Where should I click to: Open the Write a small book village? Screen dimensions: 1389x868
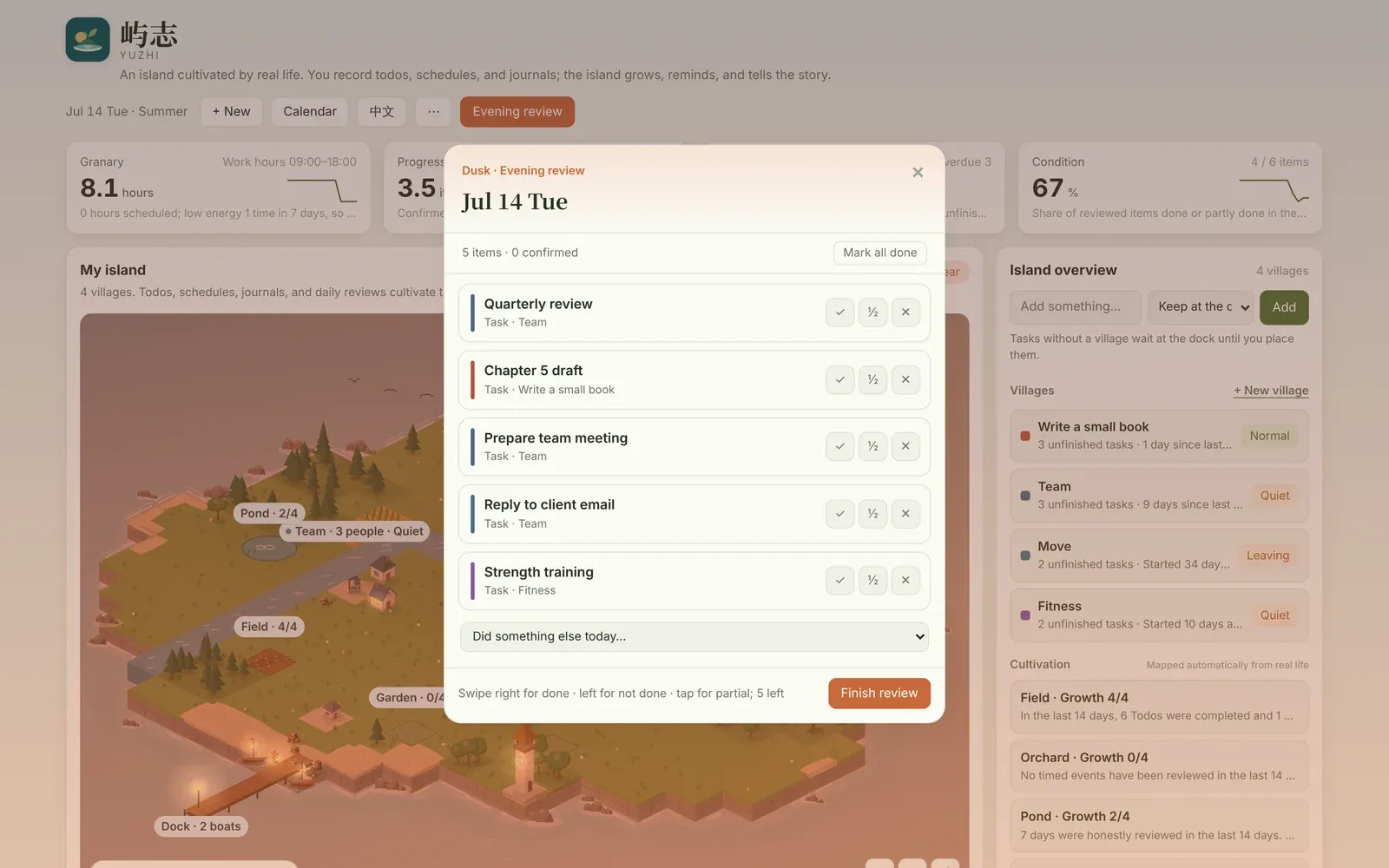pyautogui.click(x=1159, y=436)
